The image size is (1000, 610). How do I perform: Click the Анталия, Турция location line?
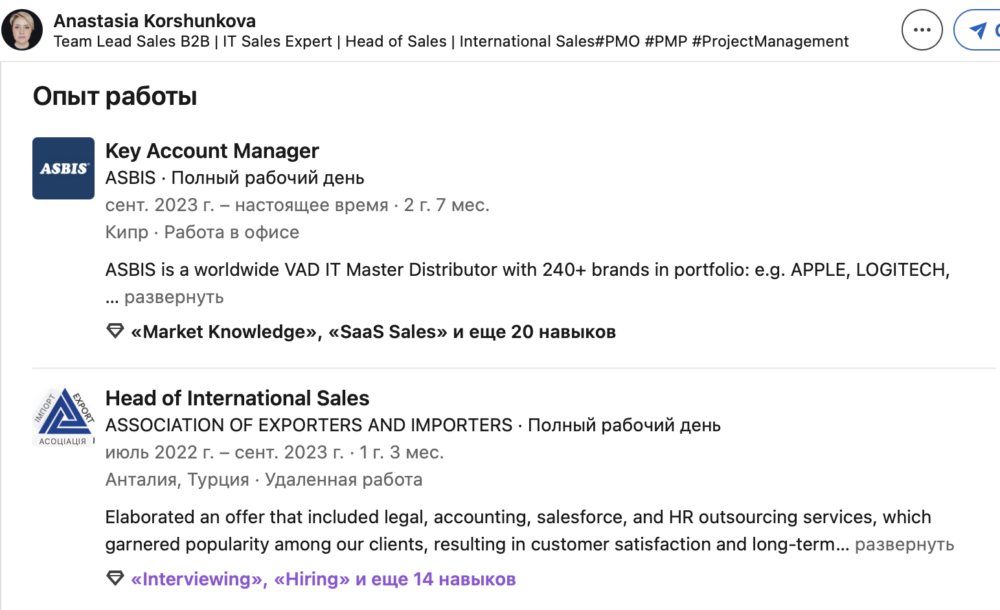click(x=177, y=479)
